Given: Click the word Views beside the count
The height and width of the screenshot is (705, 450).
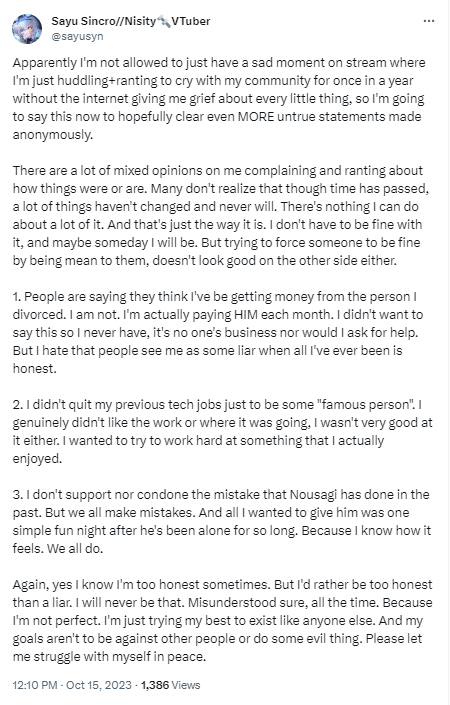Looking at the screenshot, I should pyautogui.click(x=186, y=685).
